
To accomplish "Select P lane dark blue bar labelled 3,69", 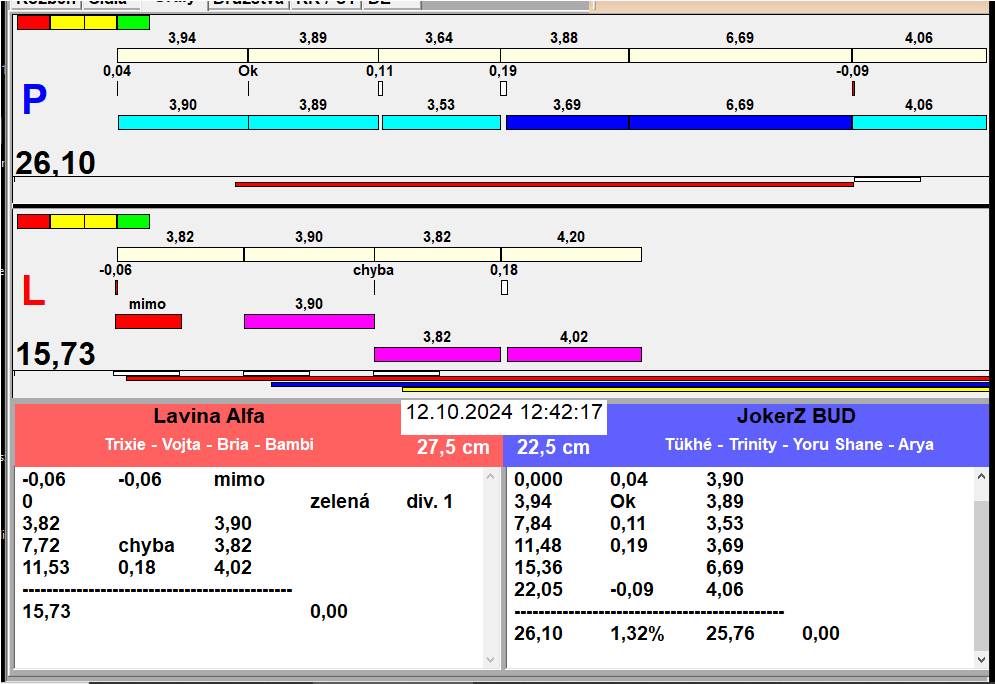I will pos(567,122).
